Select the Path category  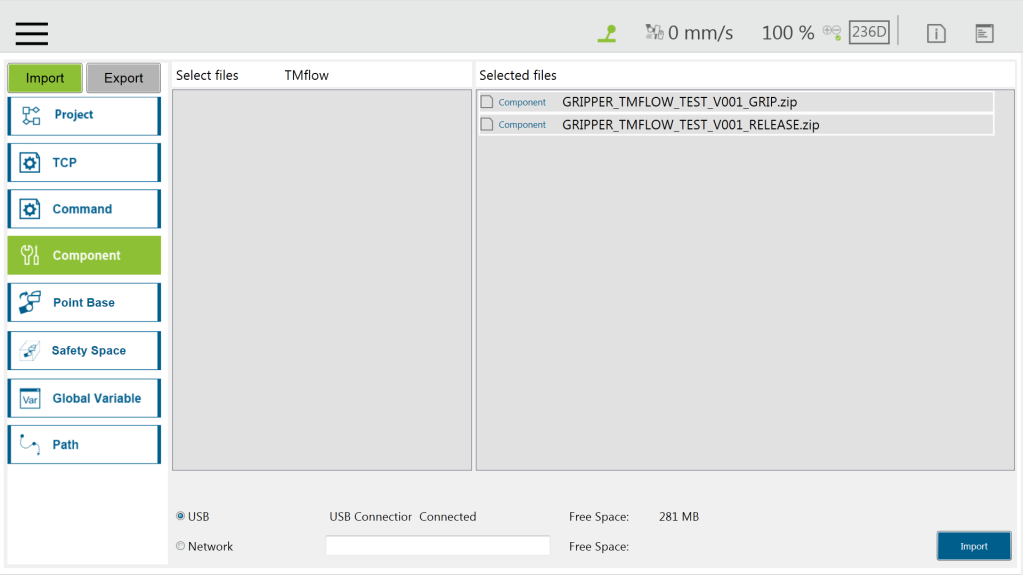pos(84,445)
